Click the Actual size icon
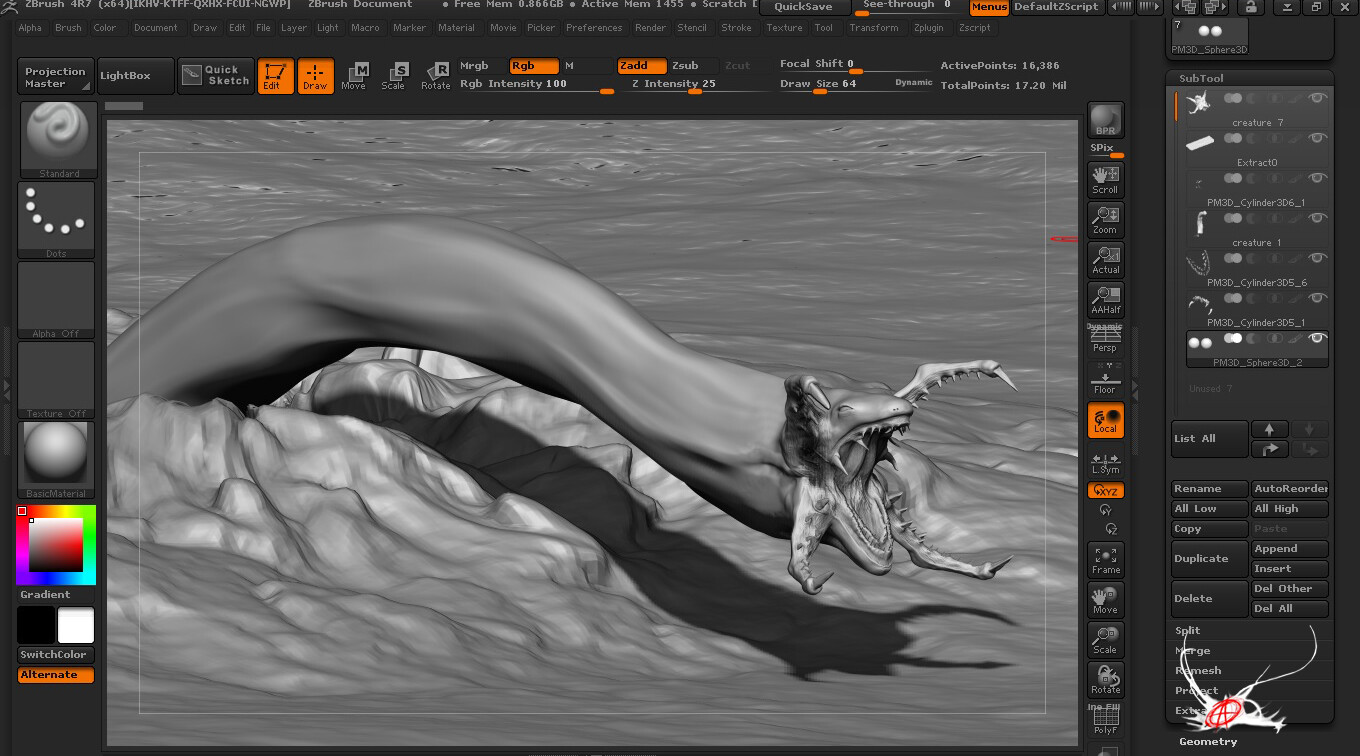Image resolution: width=1360 pixels, height=756 pixels. coord(1105,260)
